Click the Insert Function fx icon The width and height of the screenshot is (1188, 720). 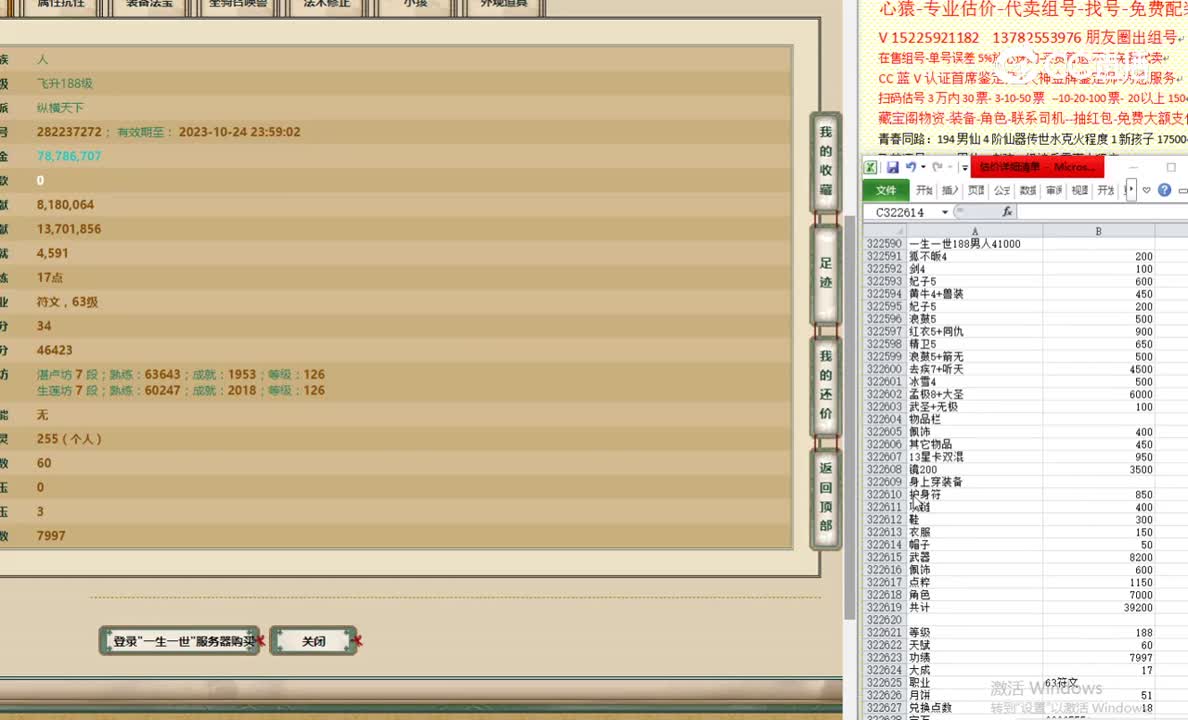(x=1008, y=211)
